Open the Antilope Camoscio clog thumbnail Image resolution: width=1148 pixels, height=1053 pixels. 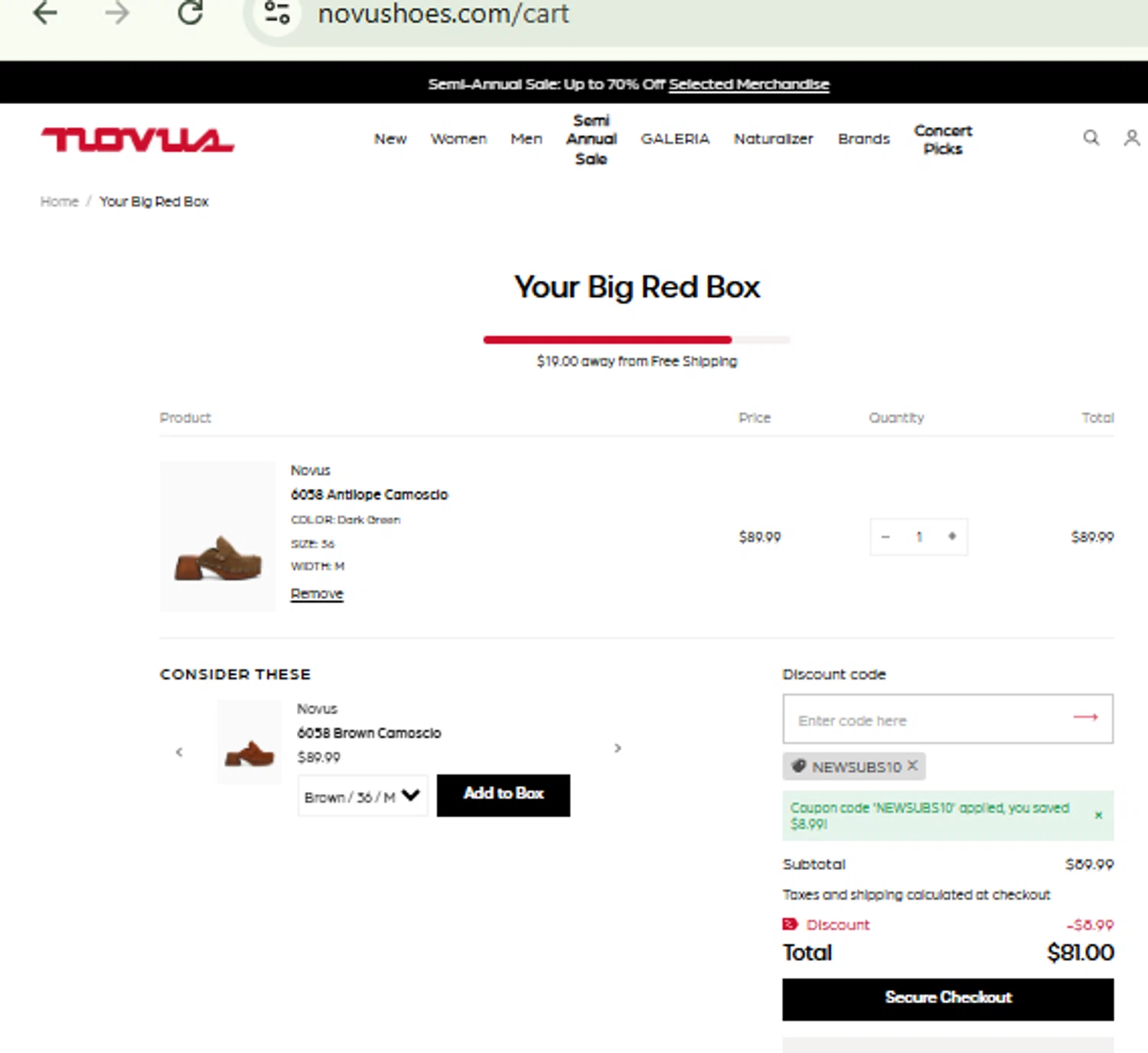tap(217, 536)
